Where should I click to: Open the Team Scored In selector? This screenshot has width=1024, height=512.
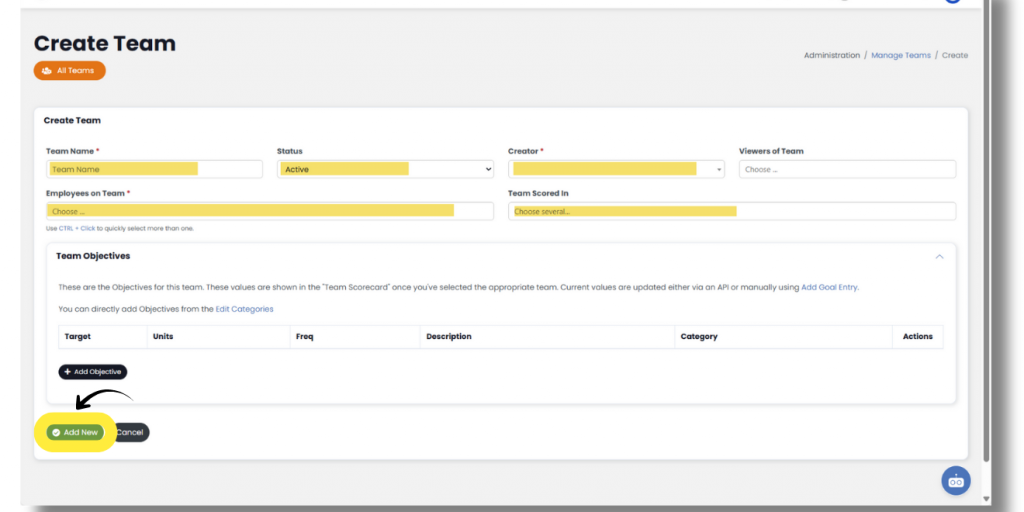(x=731, y=211)
